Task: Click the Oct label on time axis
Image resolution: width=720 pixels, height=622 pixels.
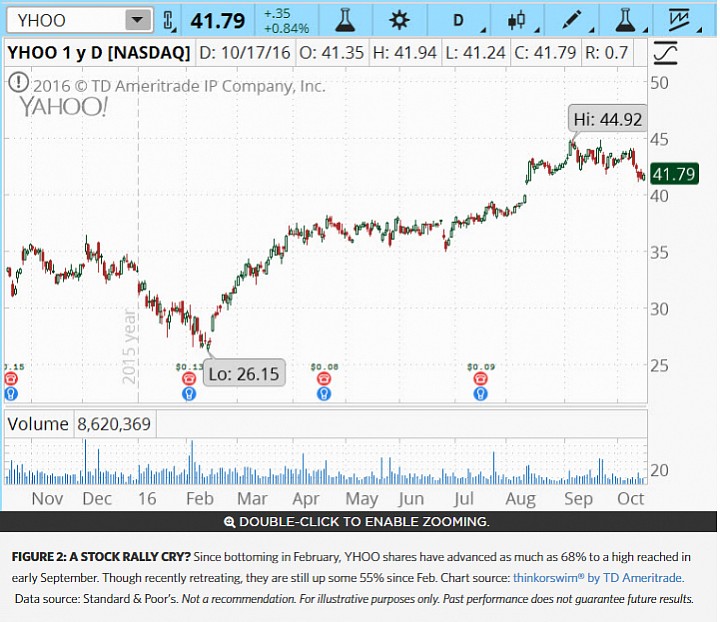Action: (x=630, y=499)
